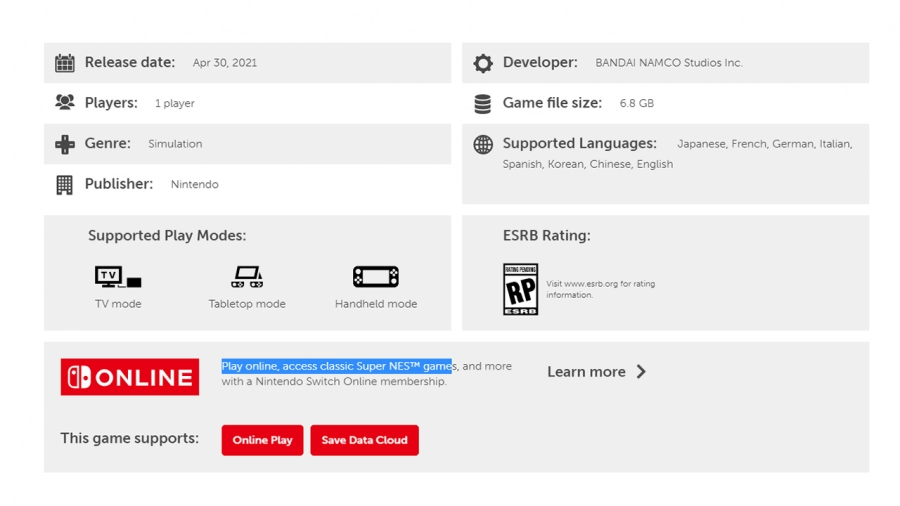
Task: Click the chevron arrow next to Learn more
Action: pyautogui.click(x=641, y=372)
